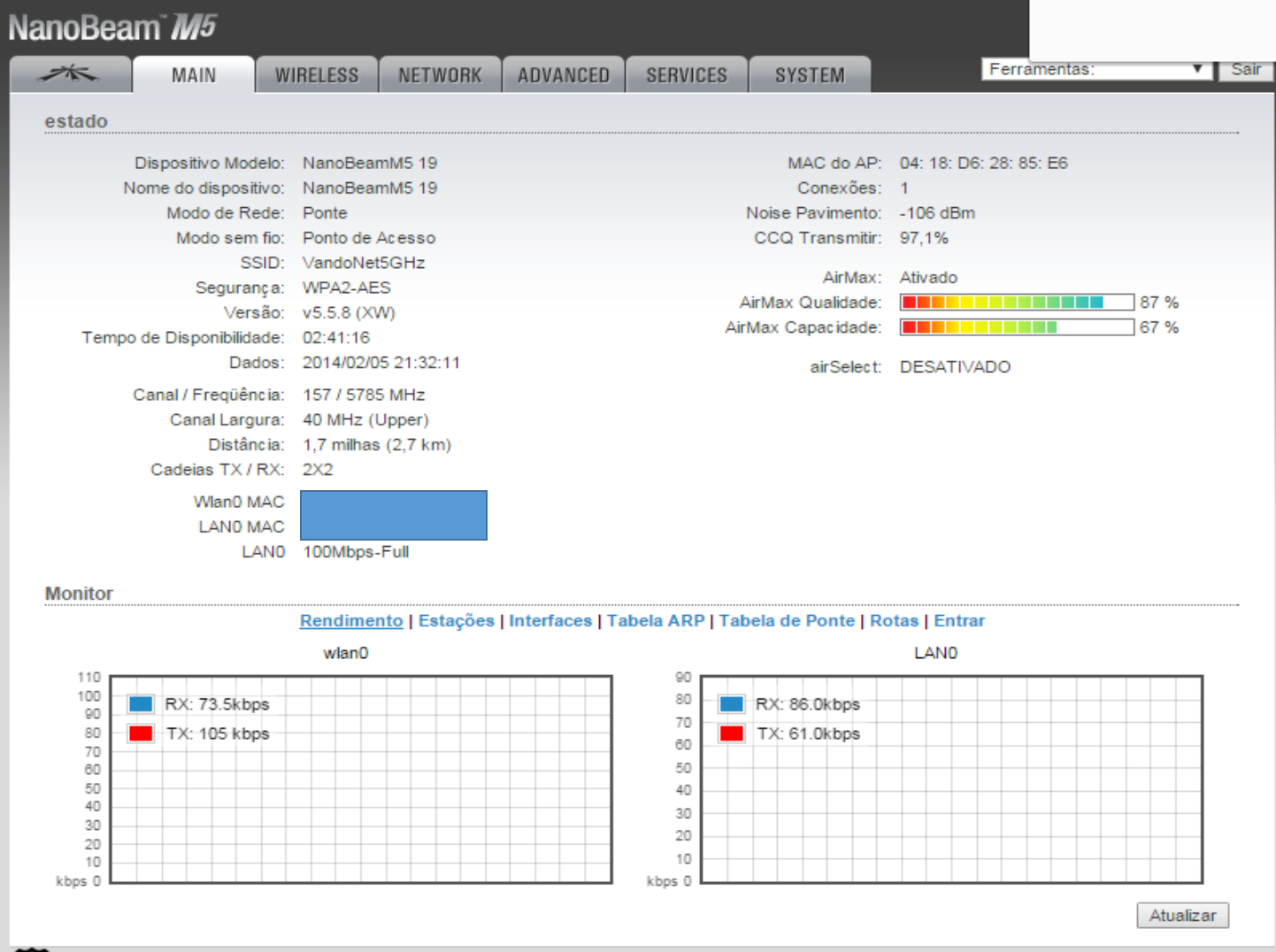
Task: Click the blue RX swatch in wlan0 graph
Action: 141,704
